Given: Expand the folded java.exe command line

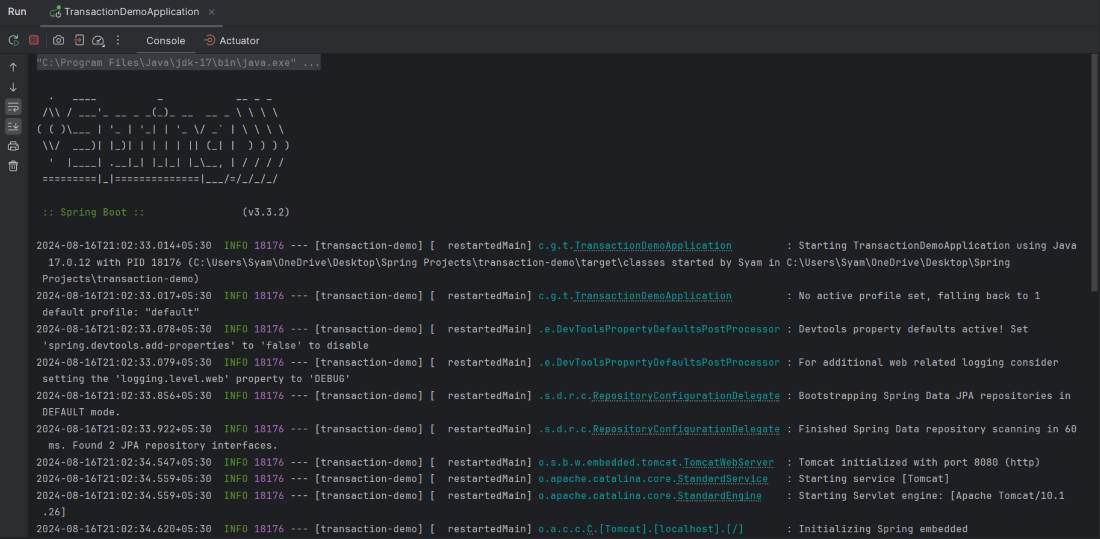Looking at the screenshot, I should (178, 63).
